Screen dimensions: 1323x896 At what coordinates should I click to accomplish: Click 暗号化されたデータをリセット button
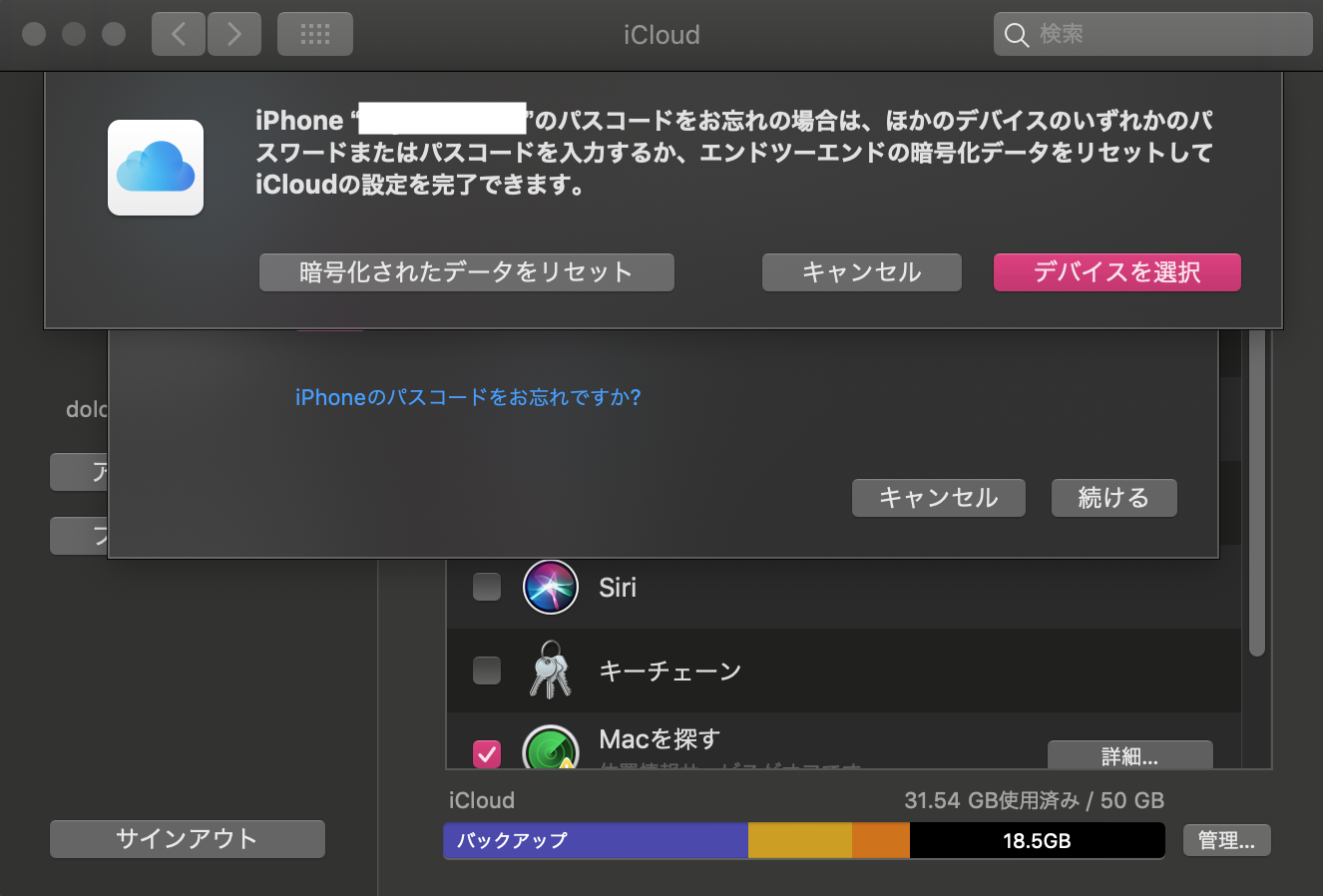pyautogui.click(x=467, y=272)
